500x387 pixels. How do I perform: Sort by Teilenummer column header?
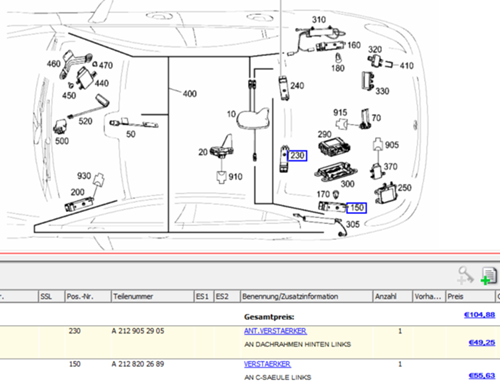(152, 296)
